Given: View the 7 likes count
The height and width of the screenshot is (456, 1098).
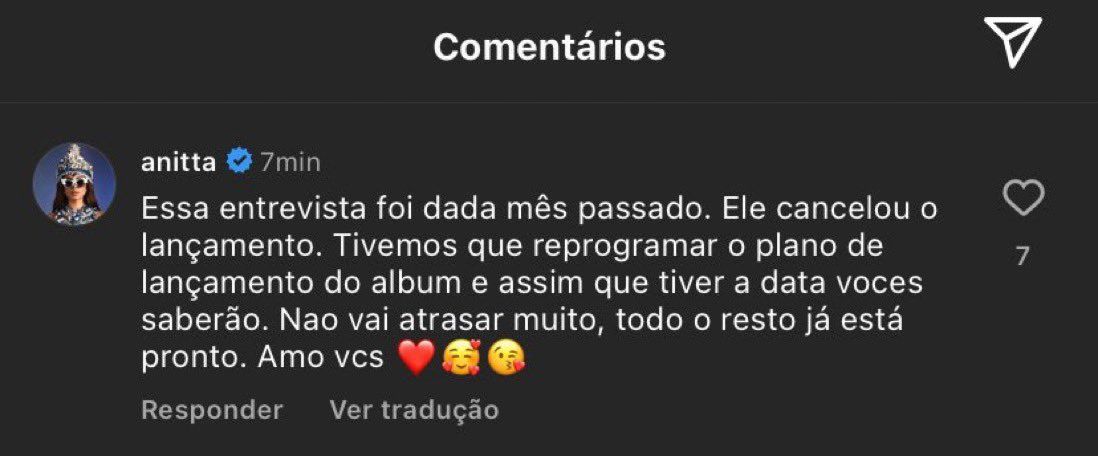Looking at the screenshot, I should tap(1023, 257).
